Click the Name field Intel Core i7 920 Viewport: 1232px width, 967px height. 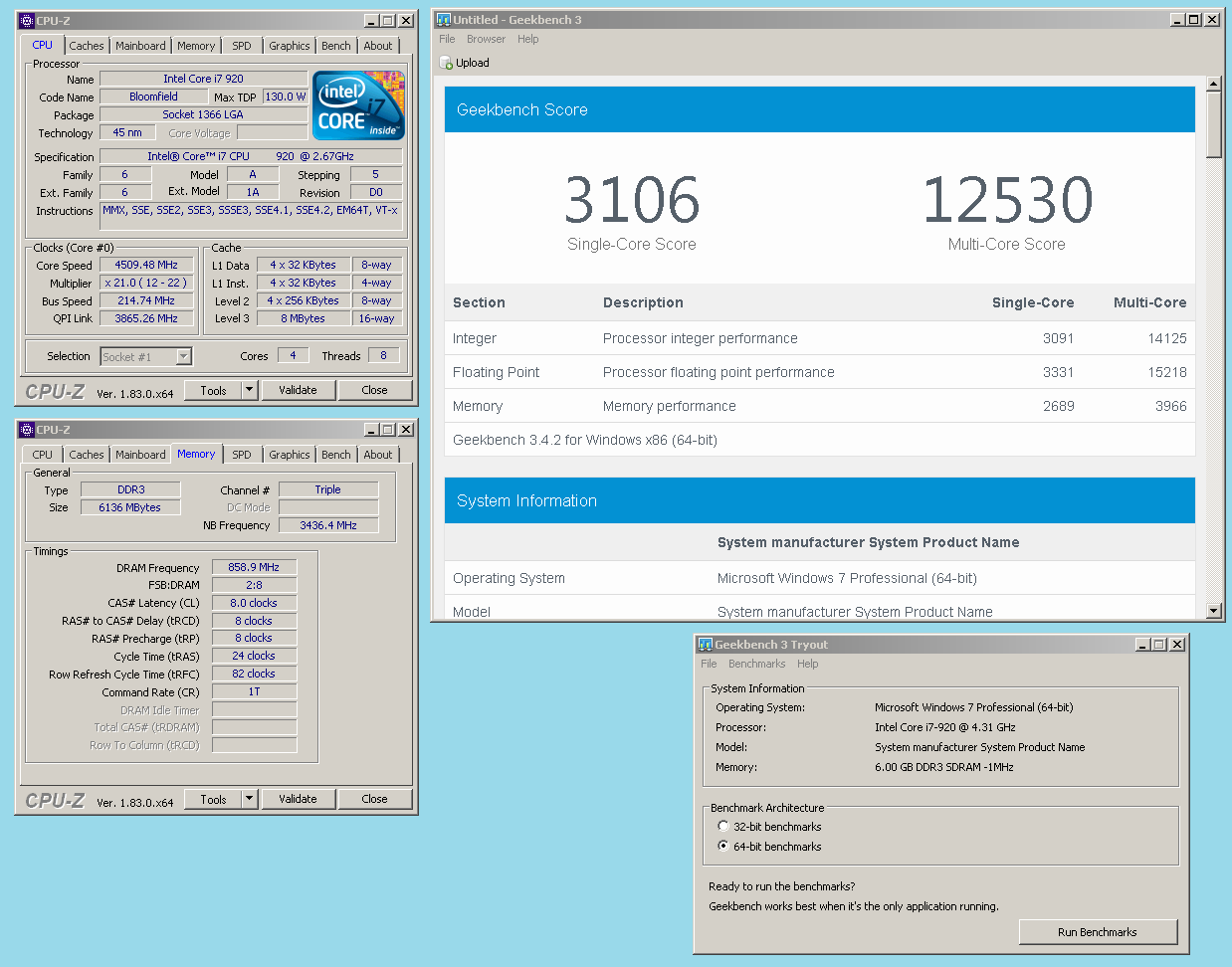tap(203, 79)
